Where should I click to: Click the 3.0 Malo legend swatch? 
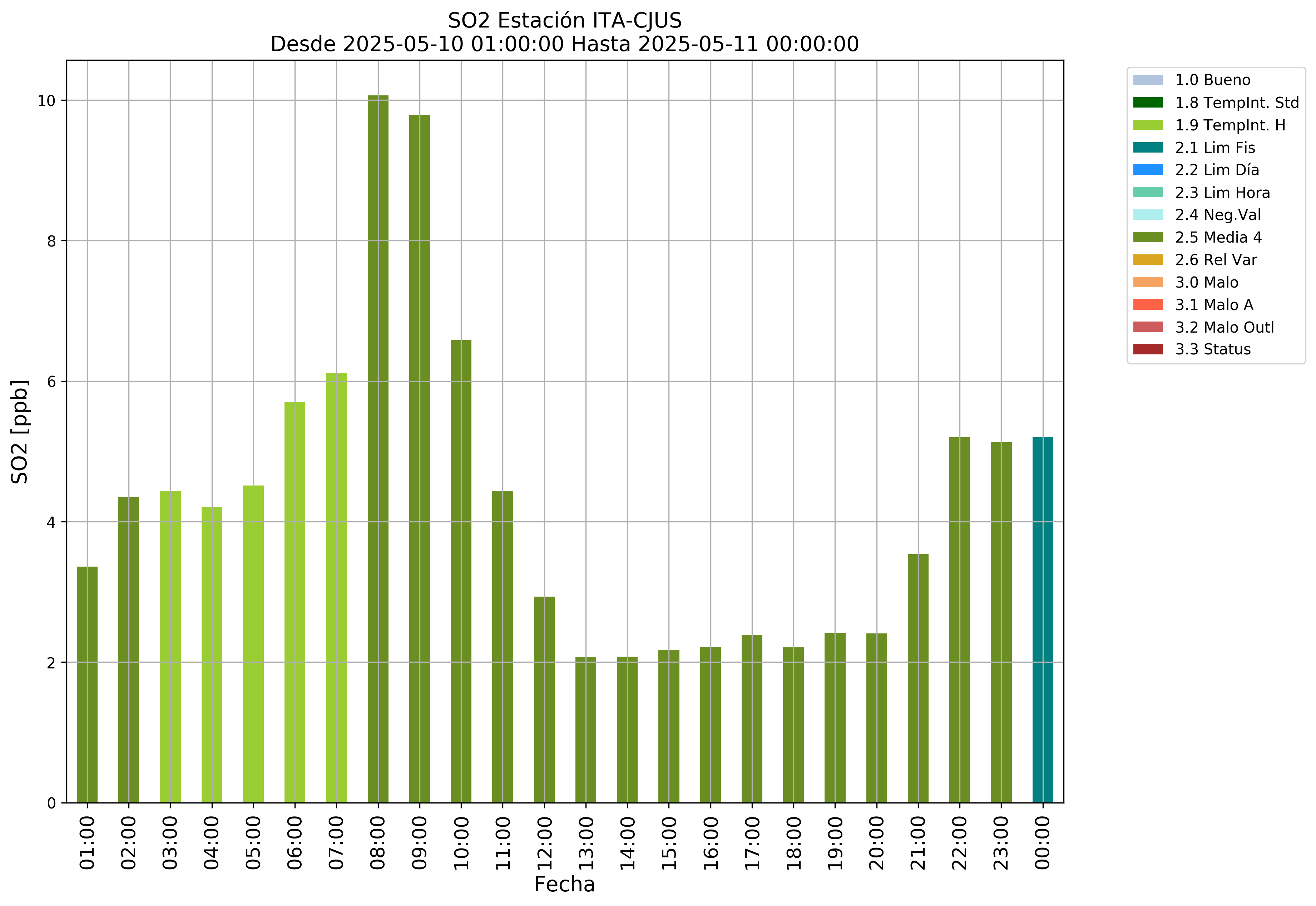pos(1147,282)
